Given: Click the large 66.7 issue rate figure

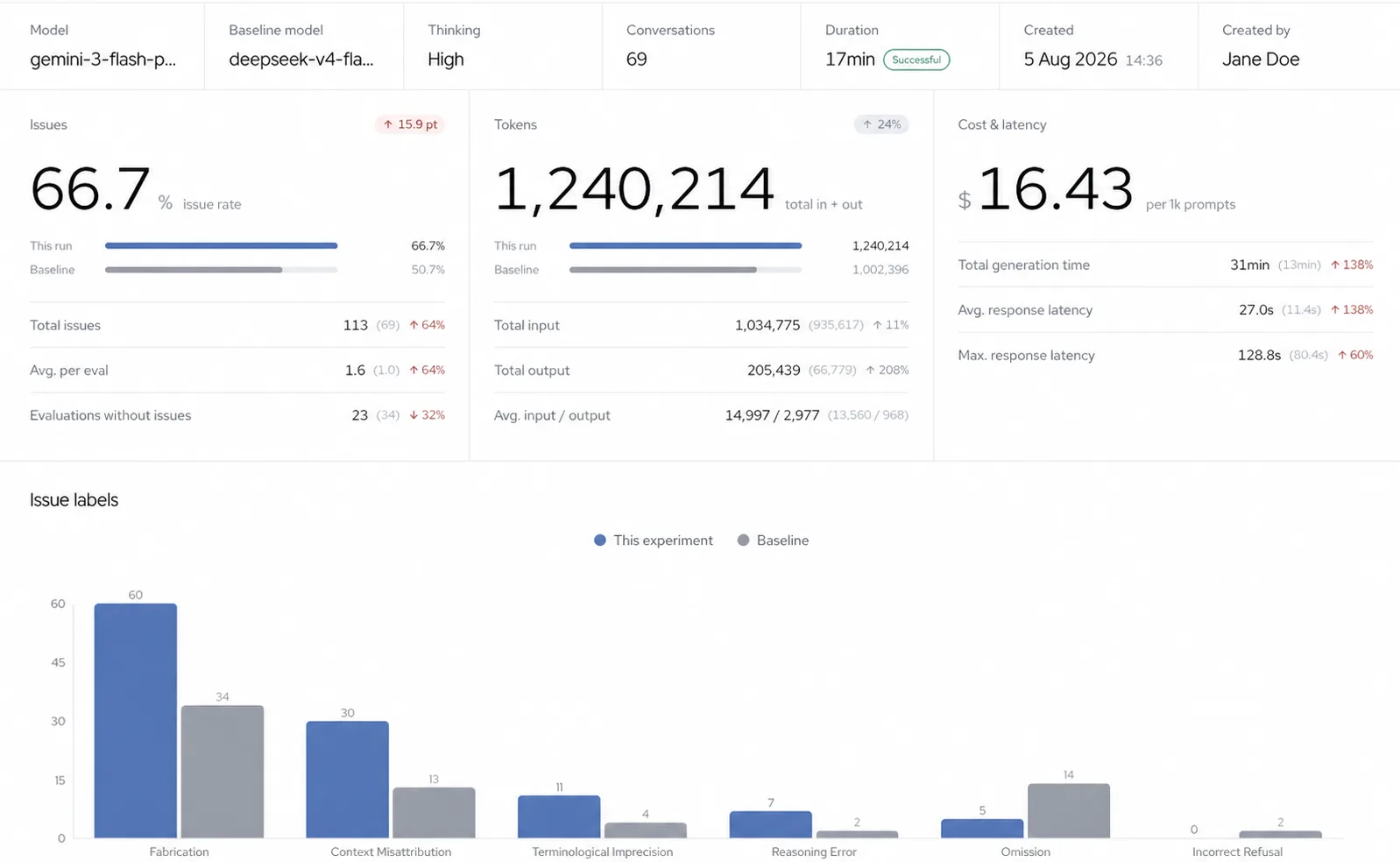Looking at the screenshot, I should pos(90,189).
